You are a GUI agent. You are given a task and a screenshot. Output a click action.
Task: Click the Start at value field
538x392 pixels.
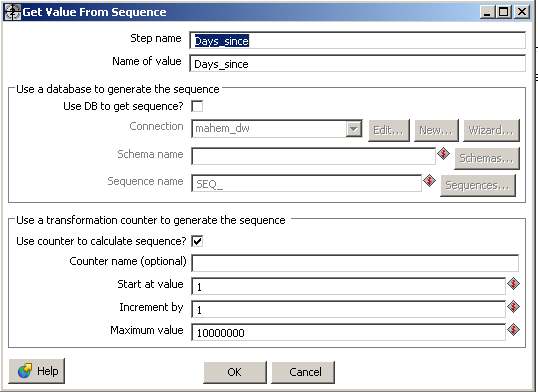point(348,286)
